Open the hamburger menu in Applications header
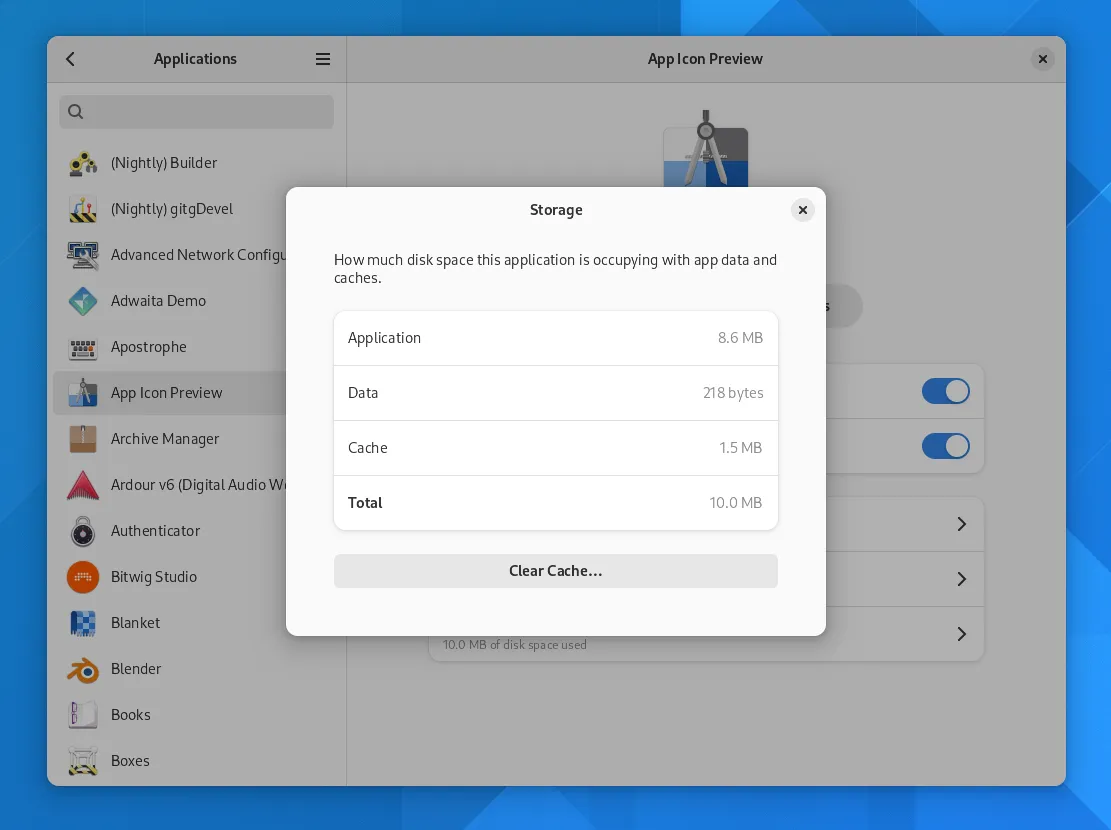1111x830 pixels. [x=322, y=59]
